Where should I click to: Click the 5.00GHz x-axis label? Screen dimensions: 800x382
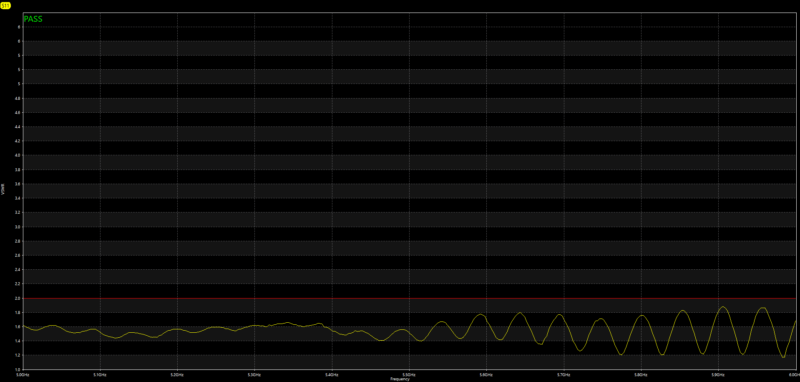[x=23, y=374]
